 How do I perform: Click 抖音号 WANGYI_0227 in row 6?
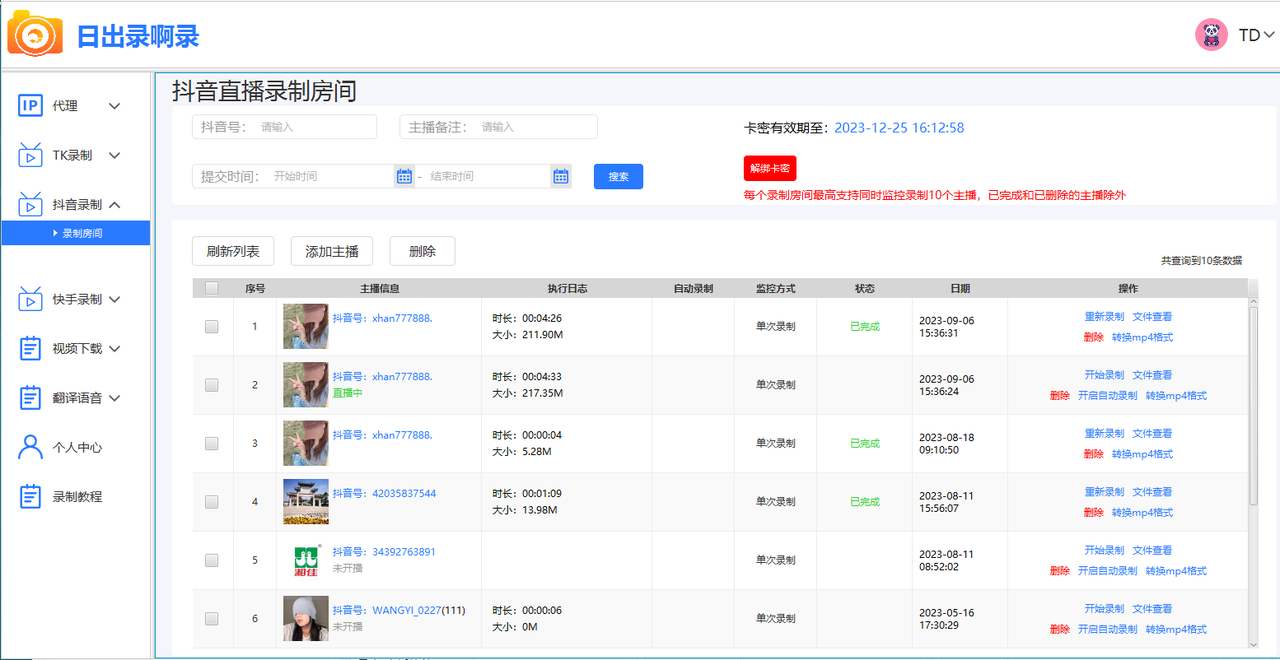[387, 610]
